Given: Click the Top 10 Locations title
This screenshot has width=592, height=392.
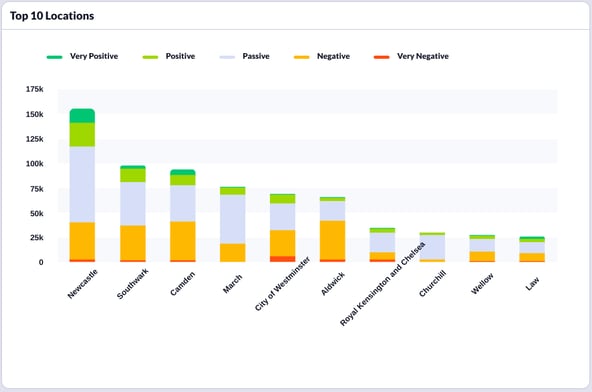Looking at the screenshot, I should point(52,16).
